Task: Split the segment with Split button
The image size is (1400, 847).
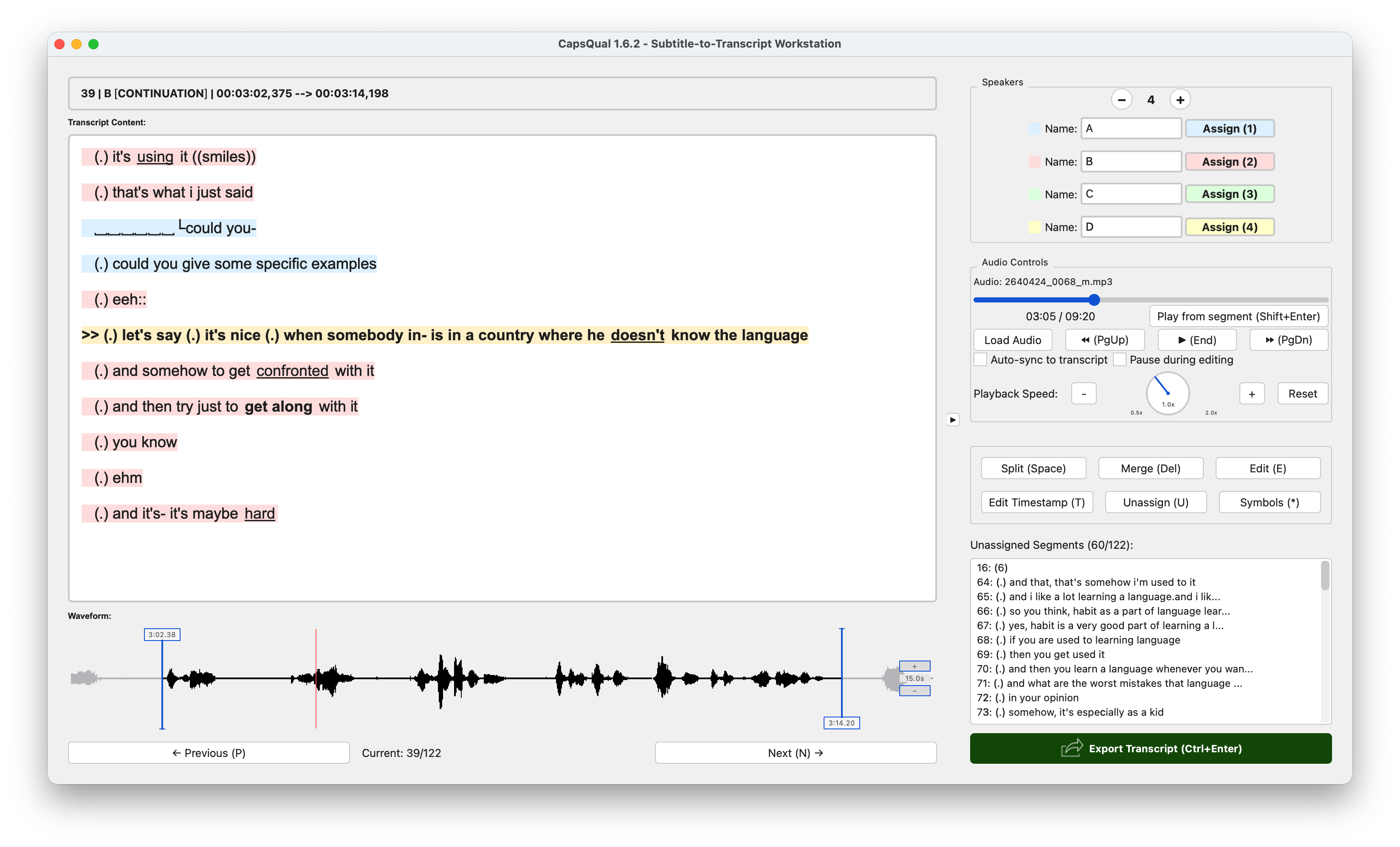Action: click(1033, 468)
